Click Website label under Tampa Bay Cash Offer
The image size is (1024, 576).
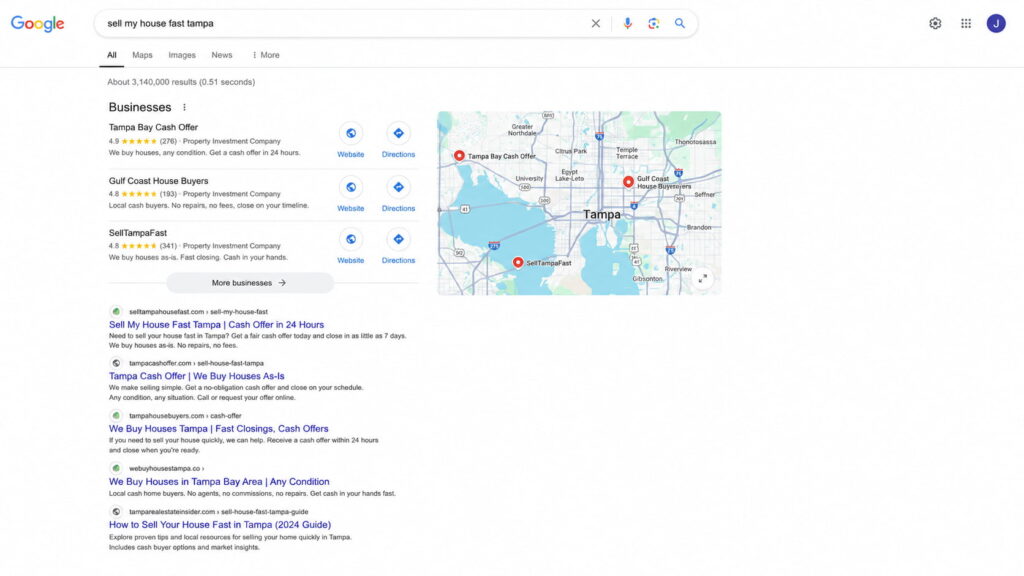pyautogui.click(x=351, y=155)
